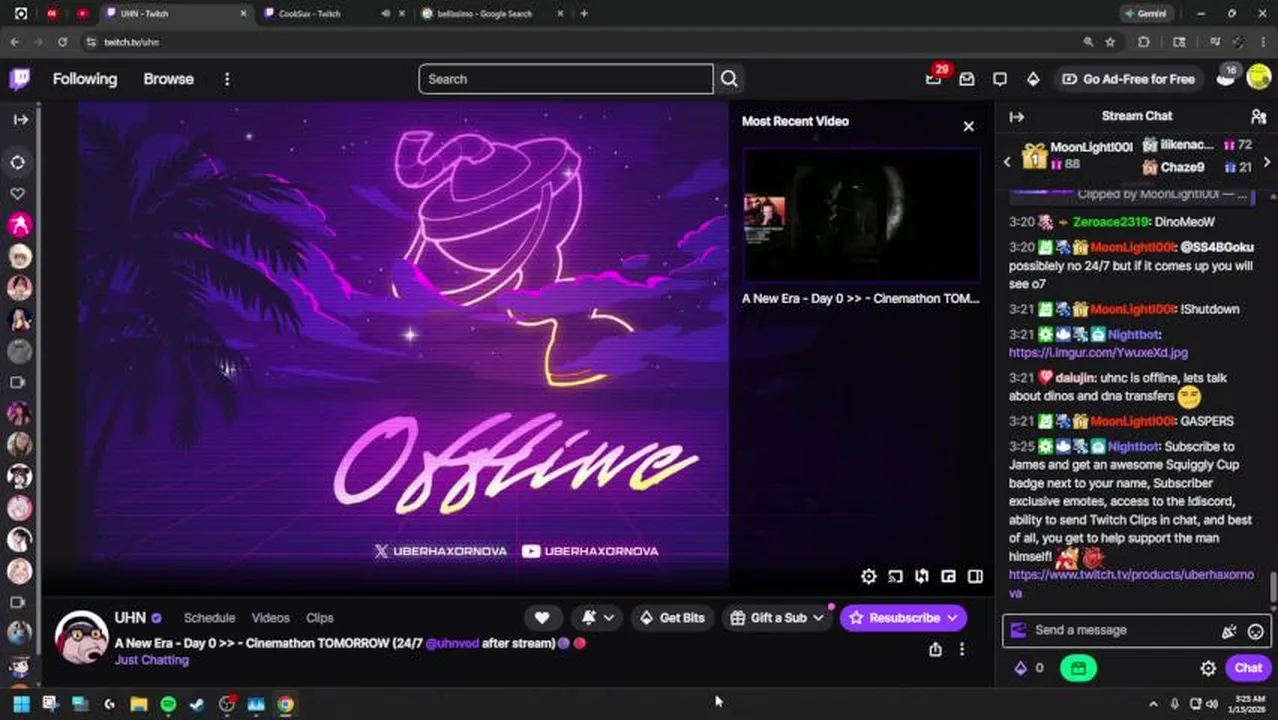
Task: Open the yellow user avatar menu
Action: [x=1258, y=79]
